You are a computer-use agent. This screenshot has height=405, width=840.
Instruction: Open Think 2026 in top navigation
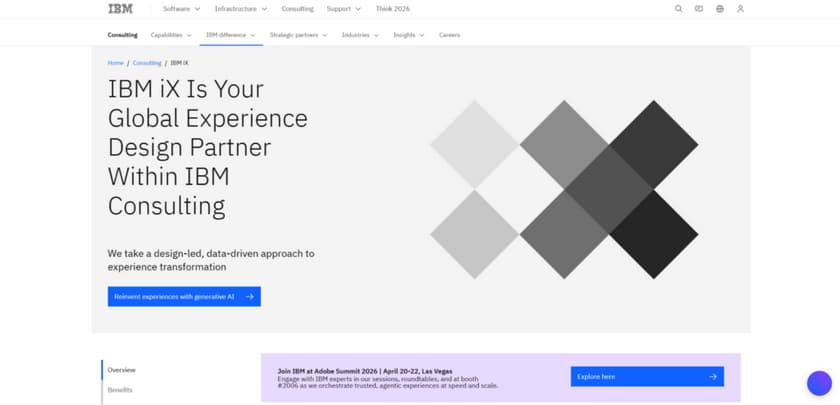393,9
